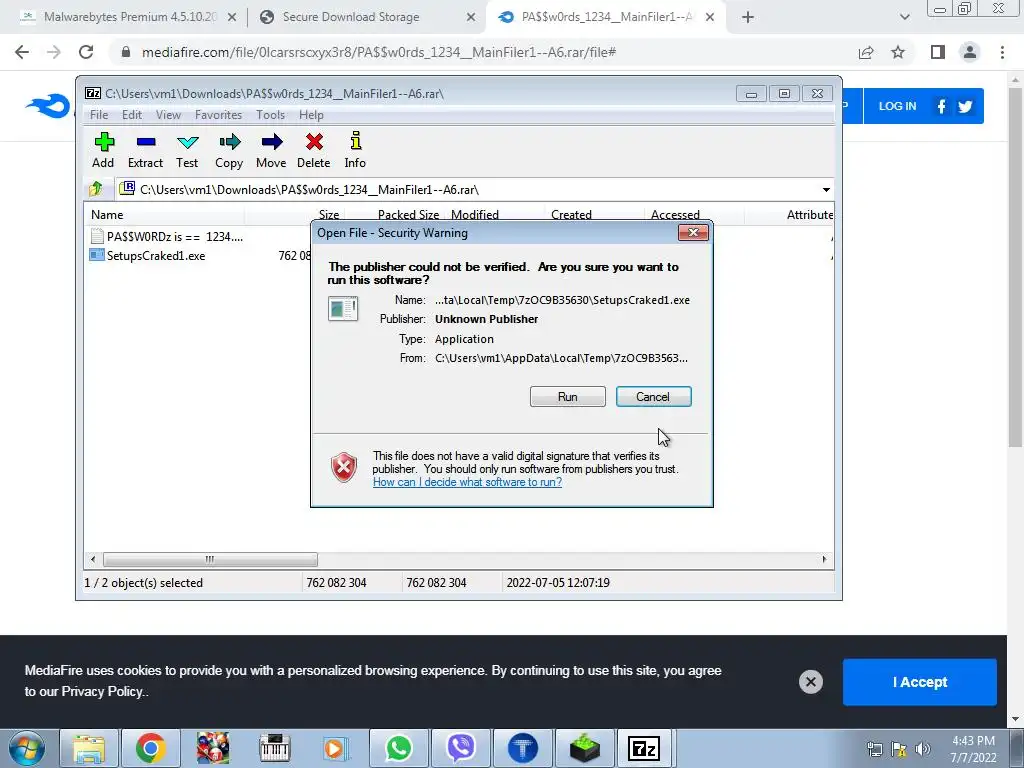Open the Chrome profile avatar

coord(970,52)
